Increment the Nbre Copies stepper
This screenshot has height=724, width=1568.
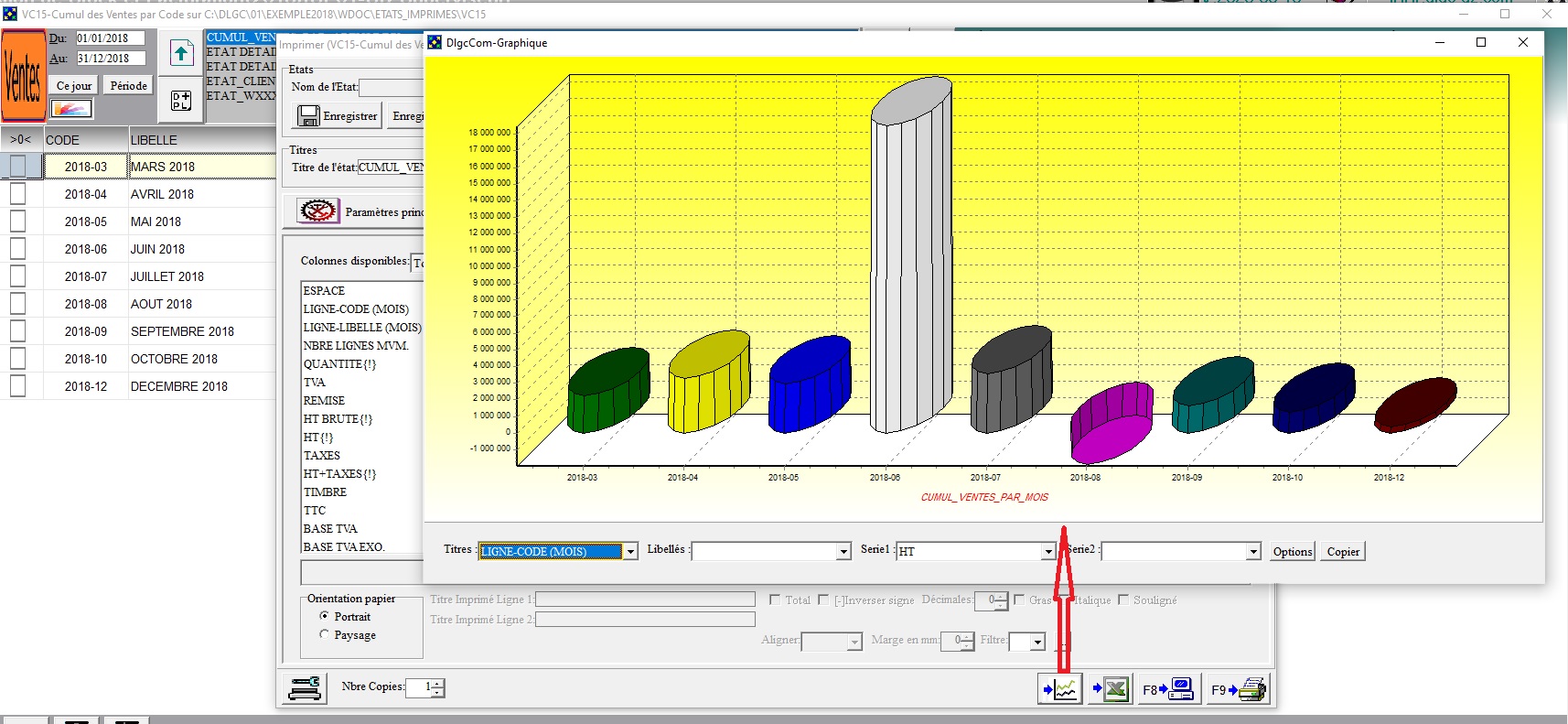point(437,683)
